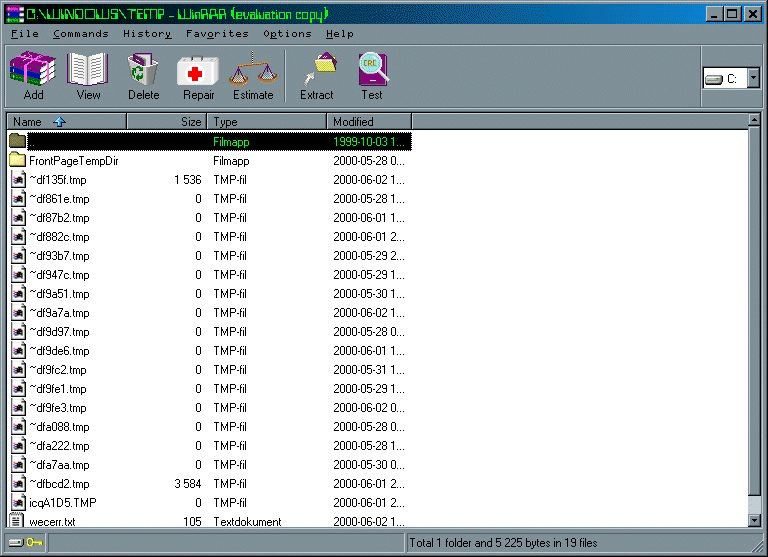768x557 pixels.
Task: Select file ~df9a7a.tmp
Action: [x=59, y=313]
